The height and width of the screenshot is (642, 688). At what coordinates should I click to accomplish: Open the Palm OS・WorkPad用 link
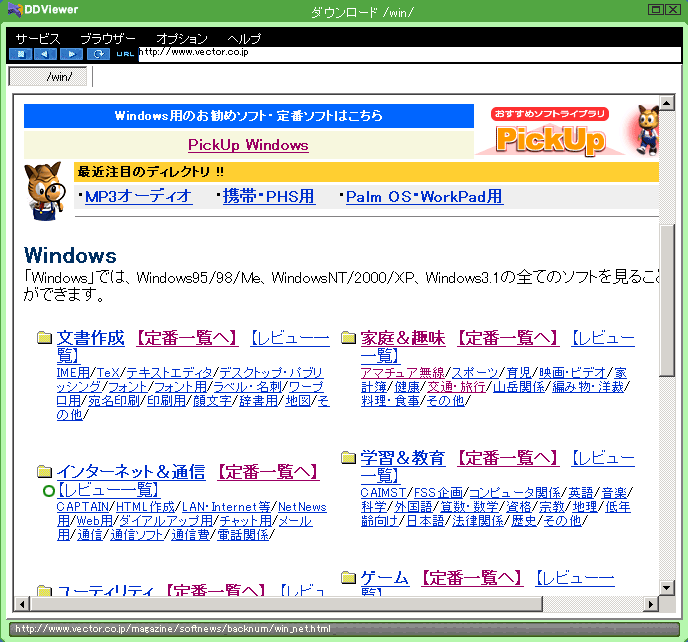pyautogui.click(x=424, y=196)
